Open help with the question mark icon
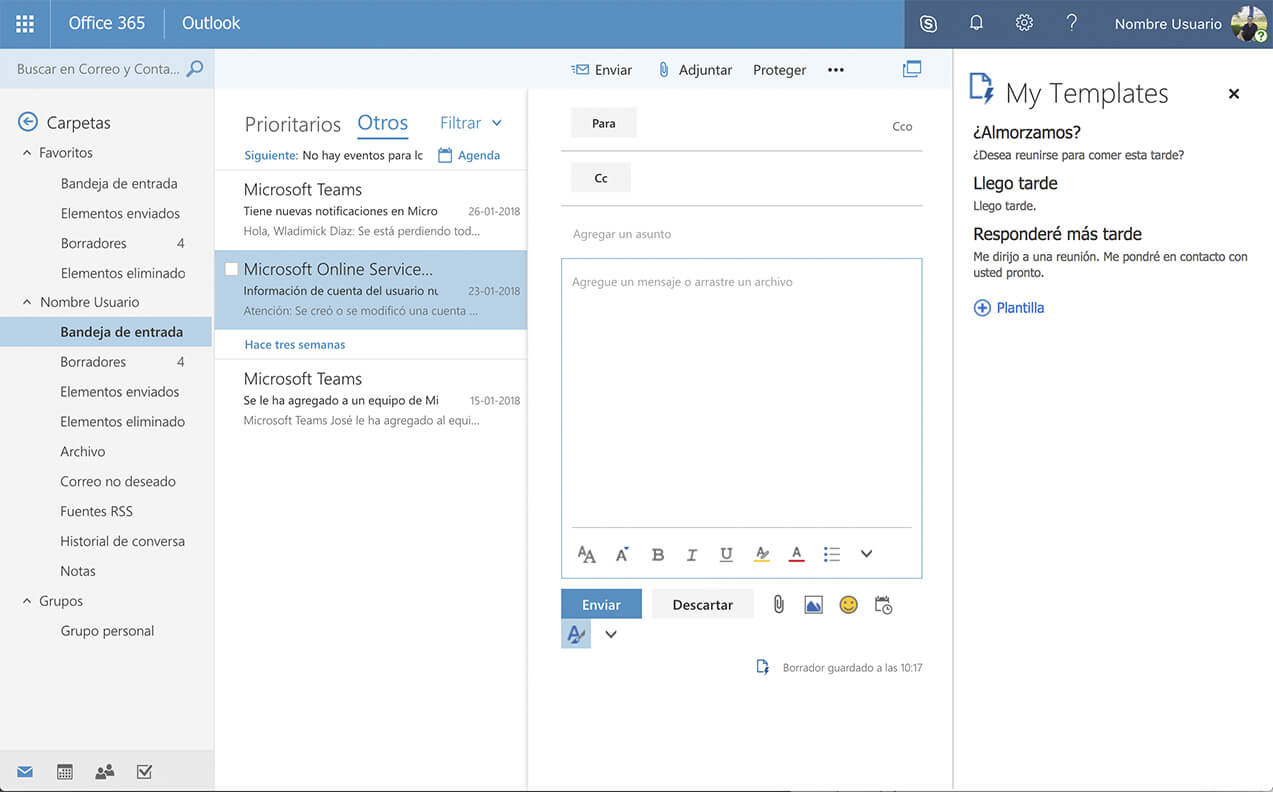1273x792 pixels. click(x=1072, y=23)
